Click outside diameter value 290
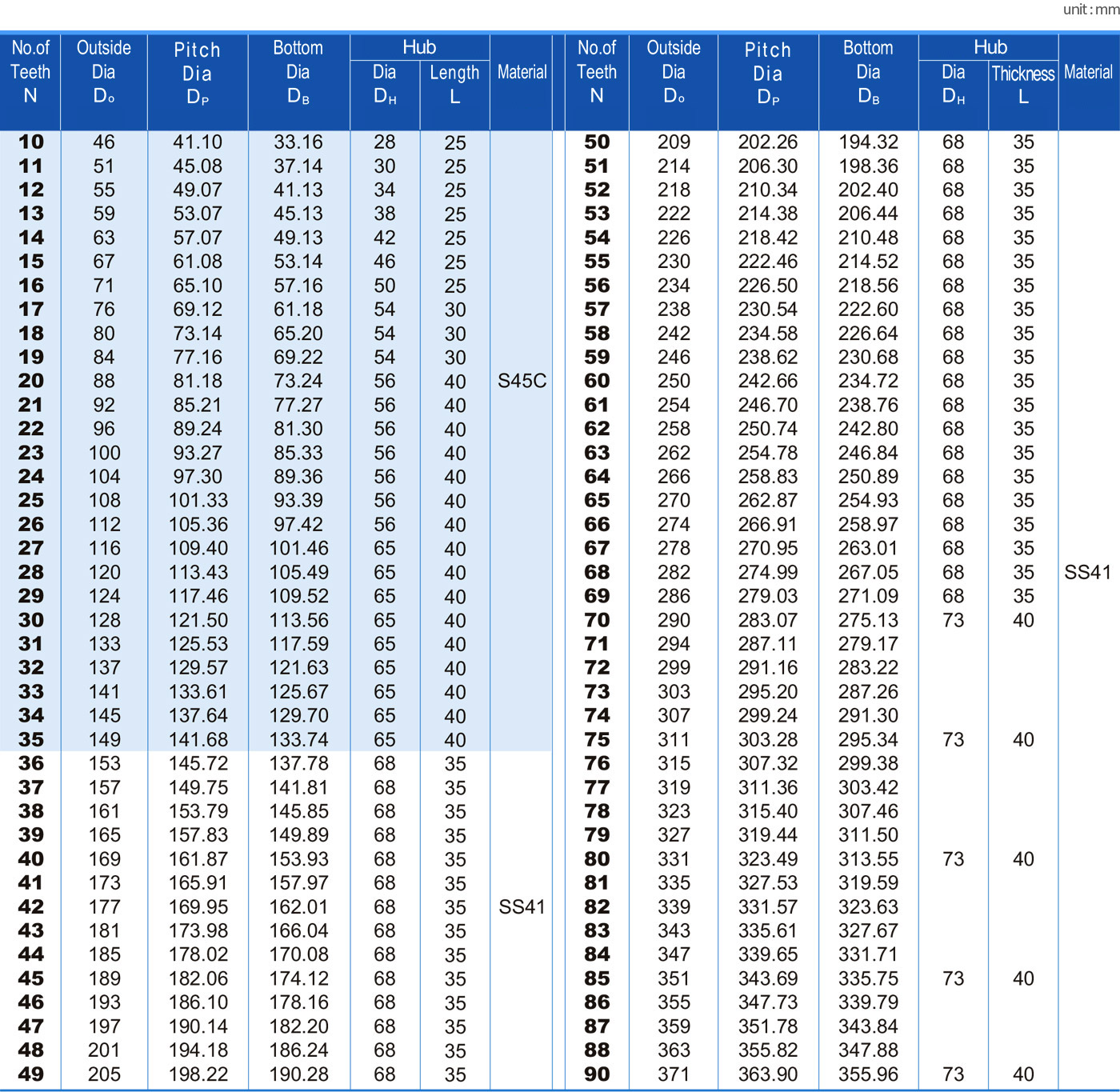Viewport: 1120px width, 1092px height. 674,620
